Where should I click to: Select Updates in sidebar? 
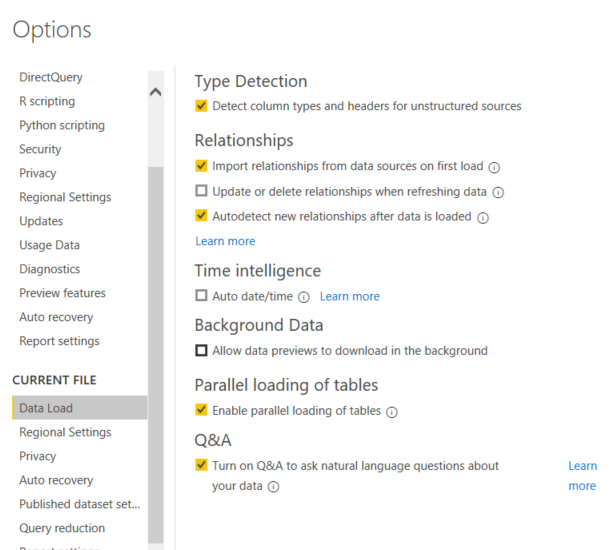[41, 221]
